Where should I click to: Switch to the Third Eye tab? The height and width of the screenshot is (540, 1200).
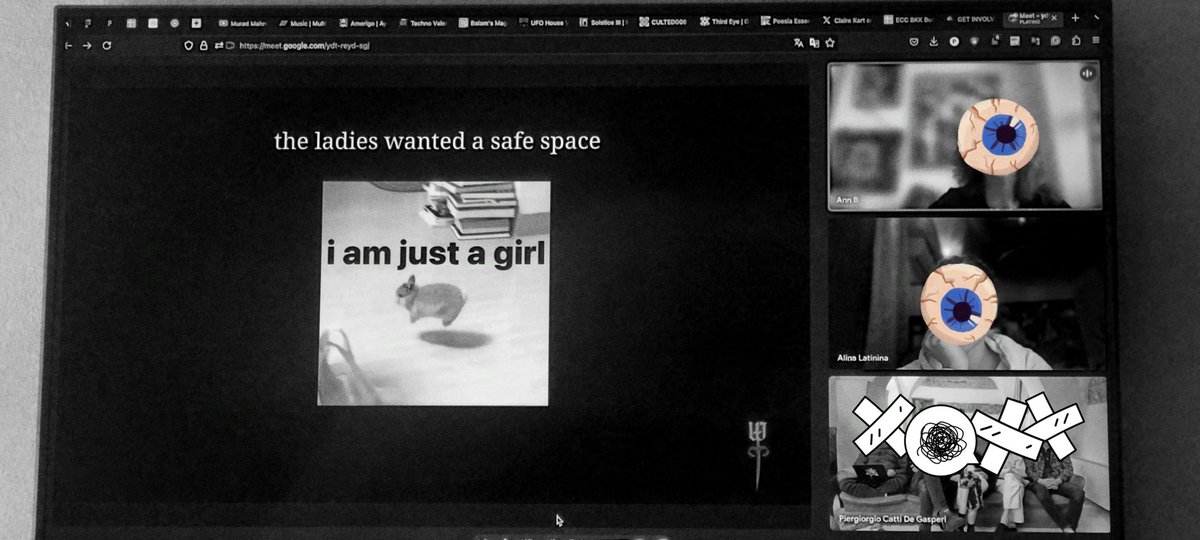(x=725, y=21)
